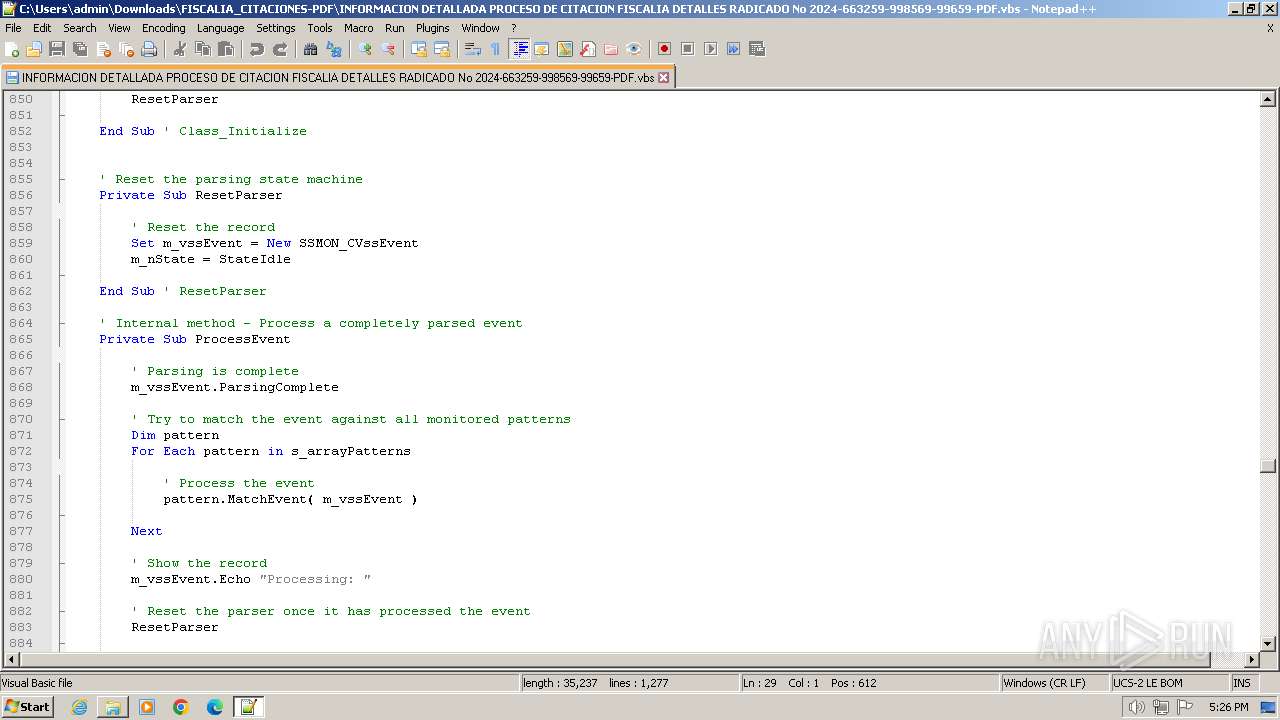Screen dimensions: 1280x720
Task: Open the Plugins menu
Action: click(x=433, y=28)
